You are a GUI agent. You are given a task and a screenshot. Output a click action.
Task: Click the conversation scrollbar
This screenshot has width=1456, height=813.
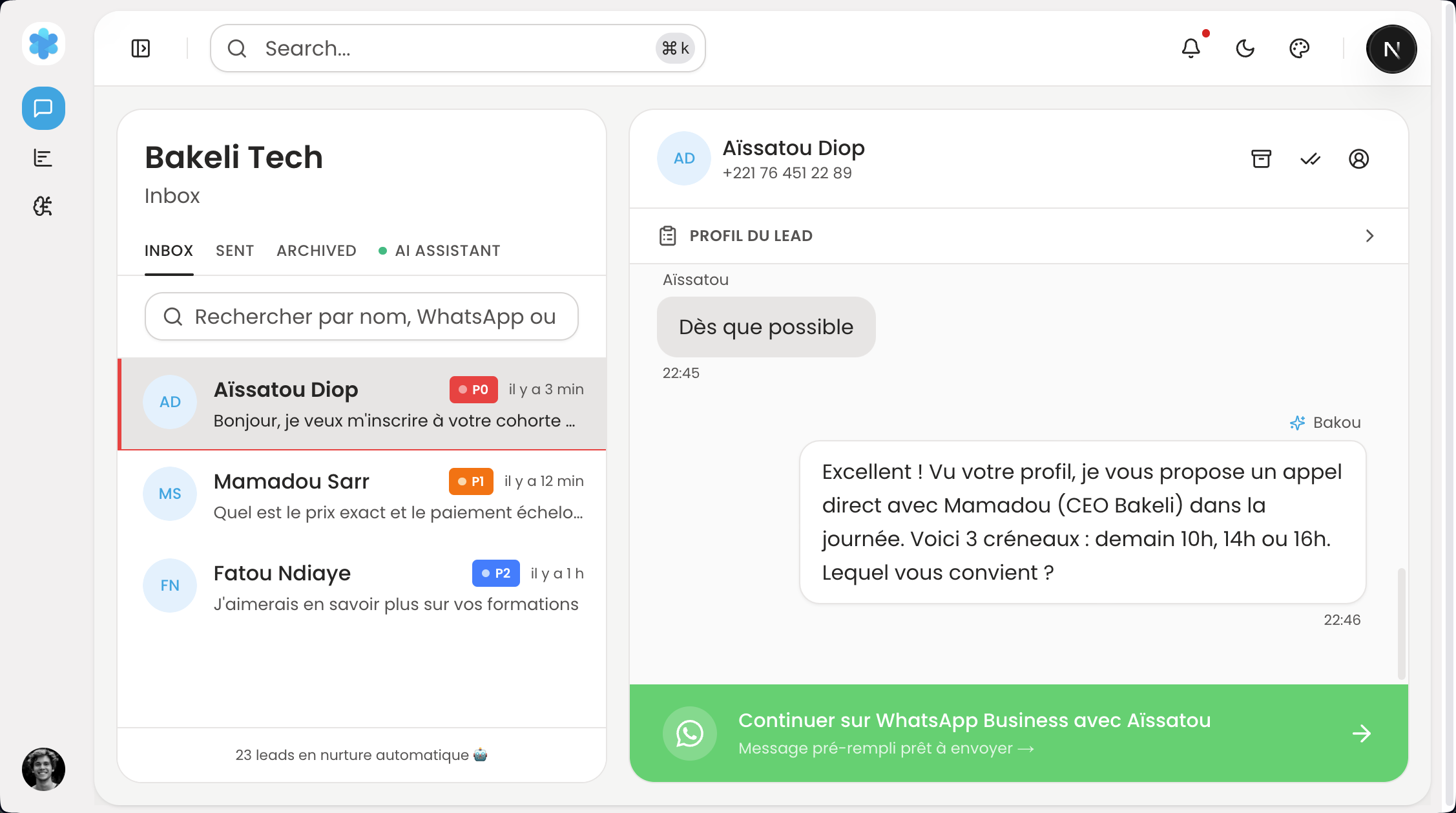coord(1402,623)
